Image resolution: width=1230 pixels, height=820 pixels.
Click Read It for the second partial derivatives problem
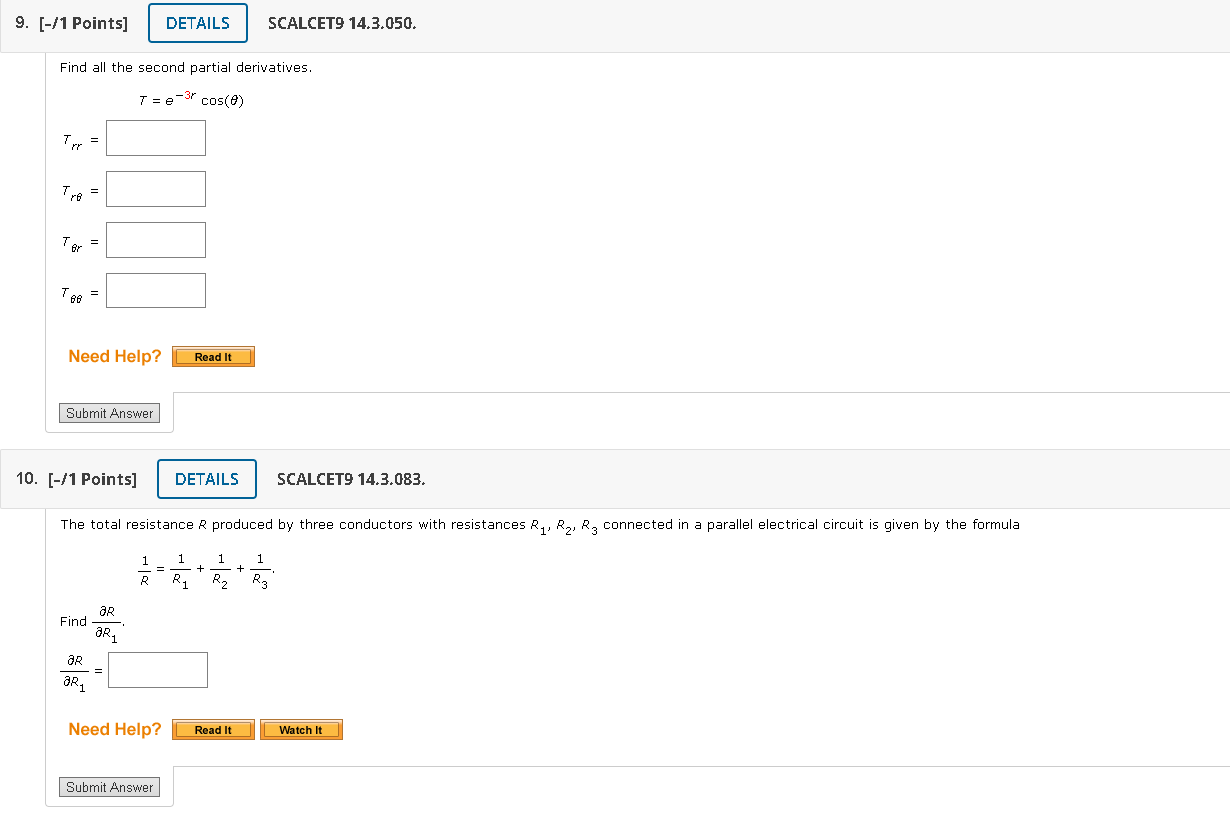(x=213, y=356)
